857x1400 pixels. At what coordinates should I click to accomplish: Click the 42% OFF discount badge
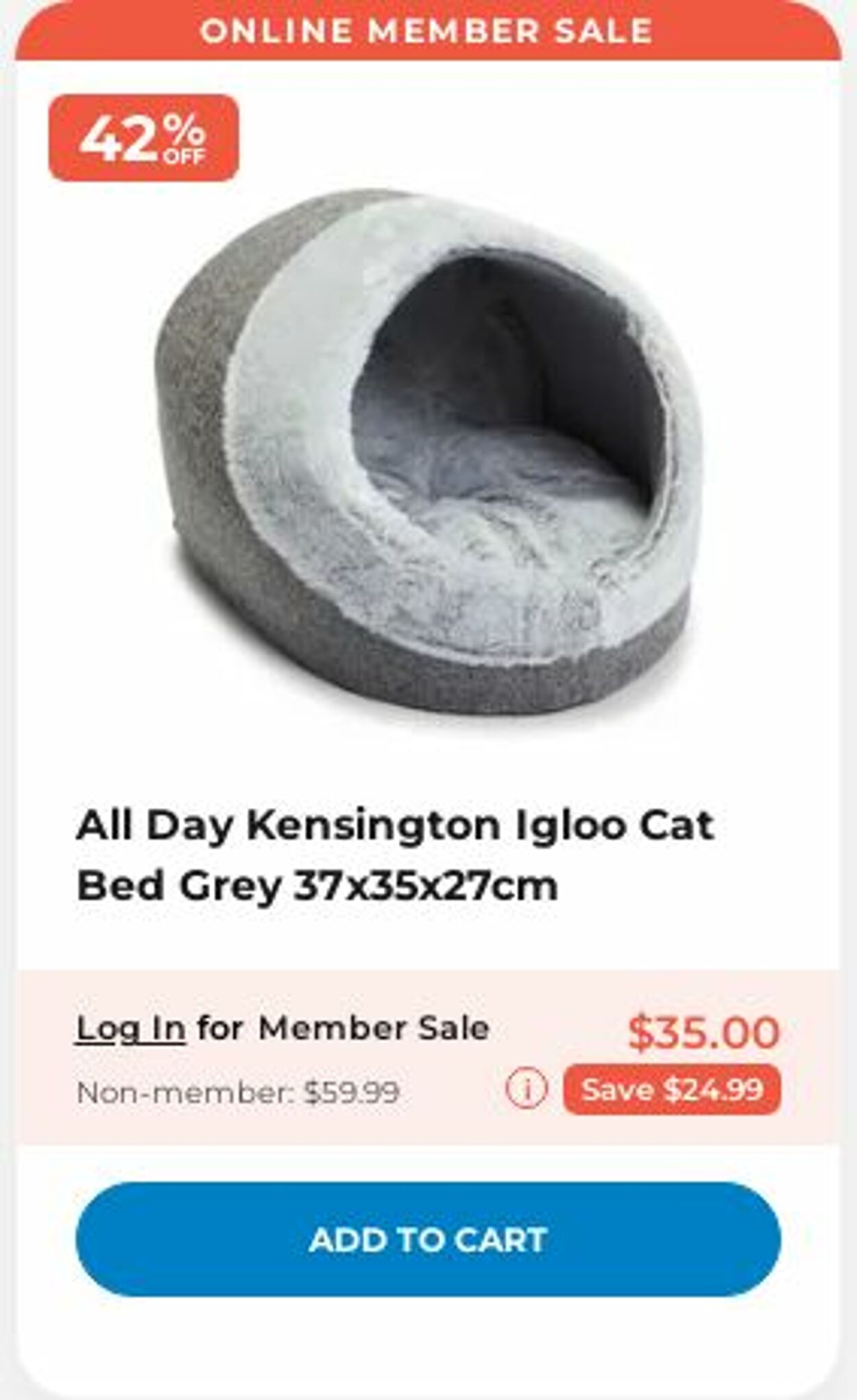(144, 138)
